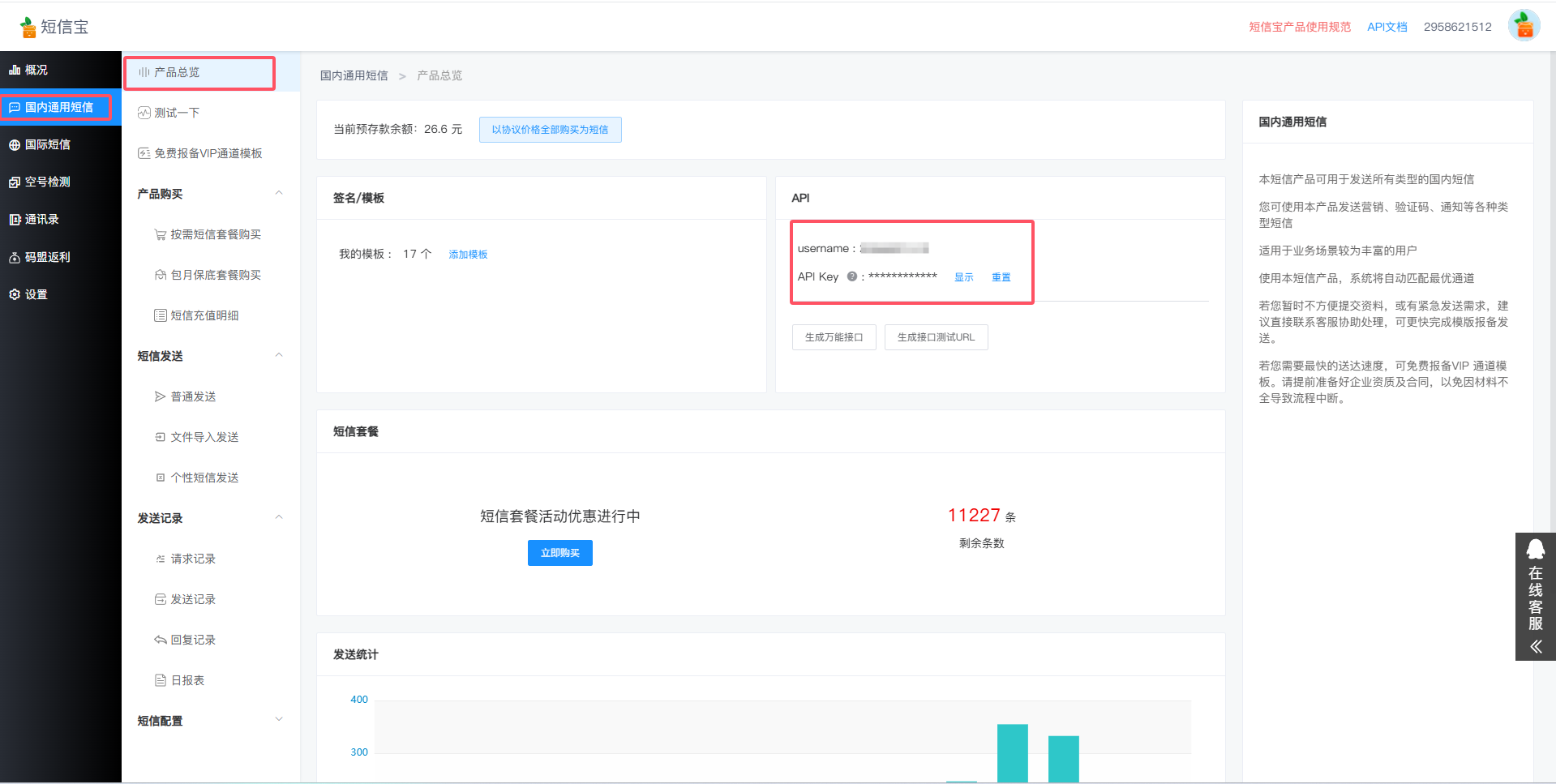Open 发送记录 list item
Image resolution: width=1556 pixels, height=784 pixels.
(211, 599)
